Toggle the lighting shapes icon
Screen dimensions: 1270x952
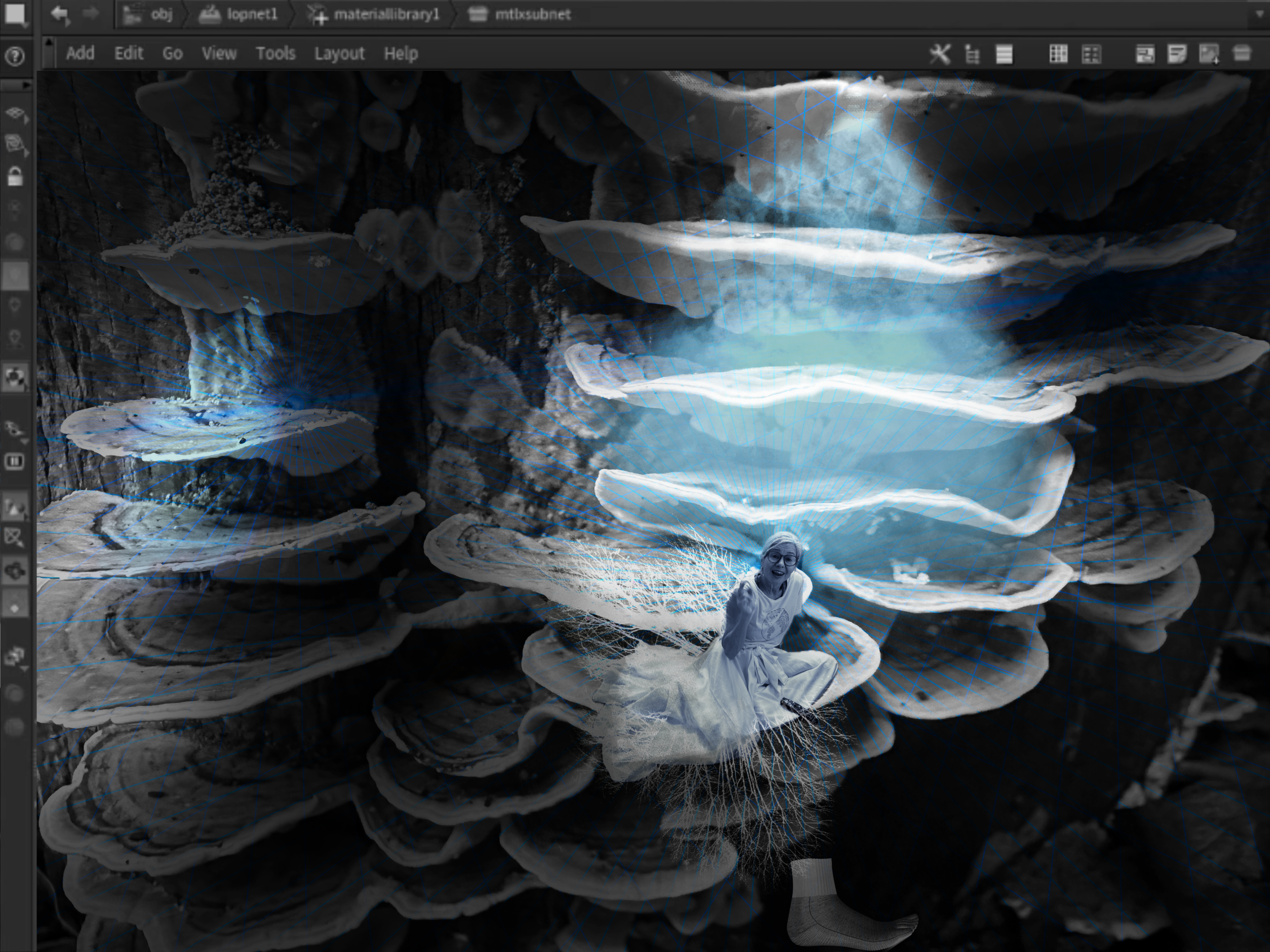pos(15,506)
